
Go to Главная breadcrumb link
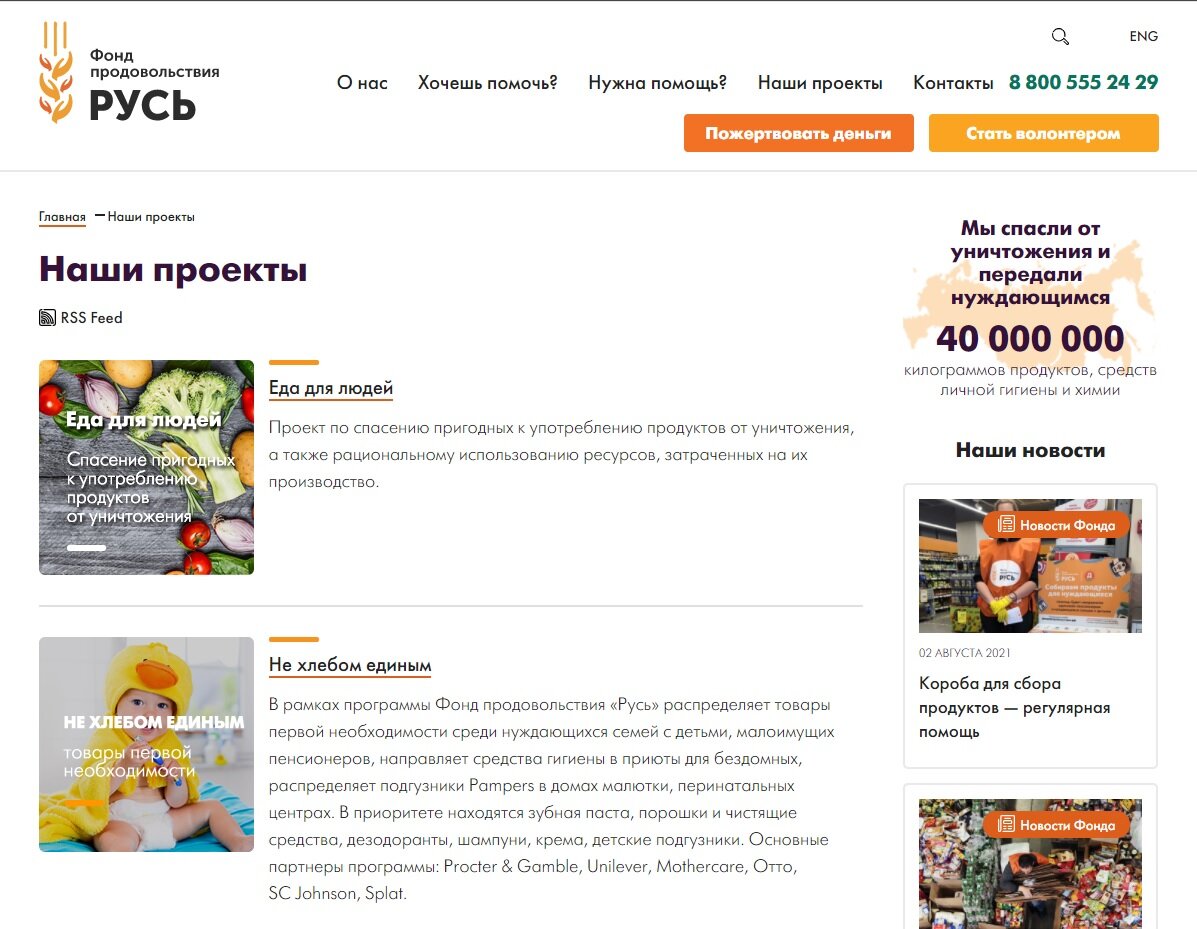(63, 217)
